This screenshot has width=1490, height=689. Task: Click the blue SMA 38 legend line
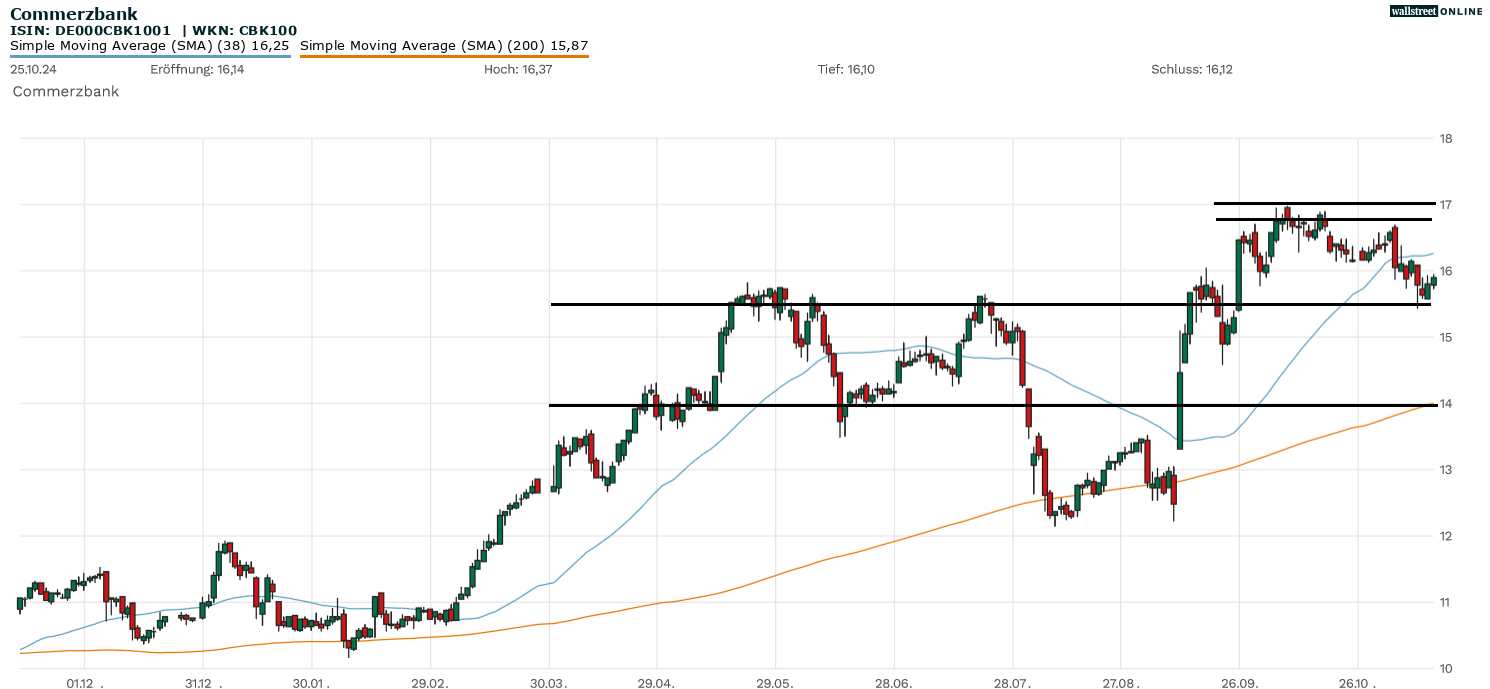click(150, 56)
